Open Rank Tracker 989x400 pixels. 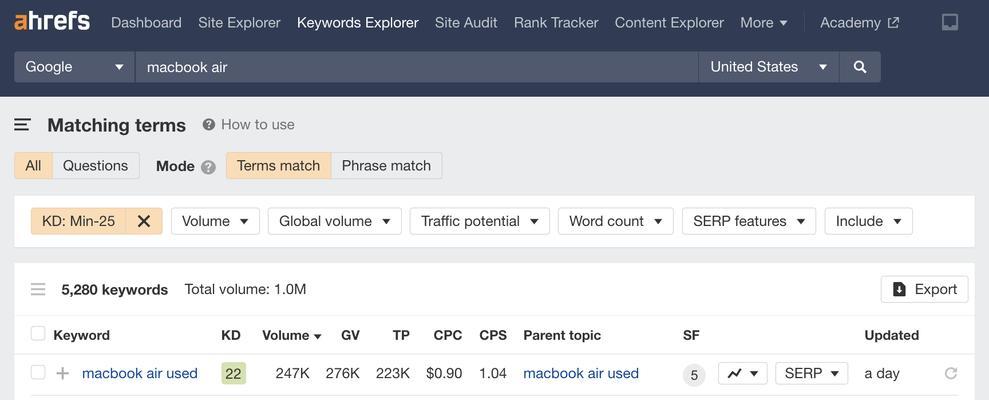pyautogui.click(x=556, y=23)
